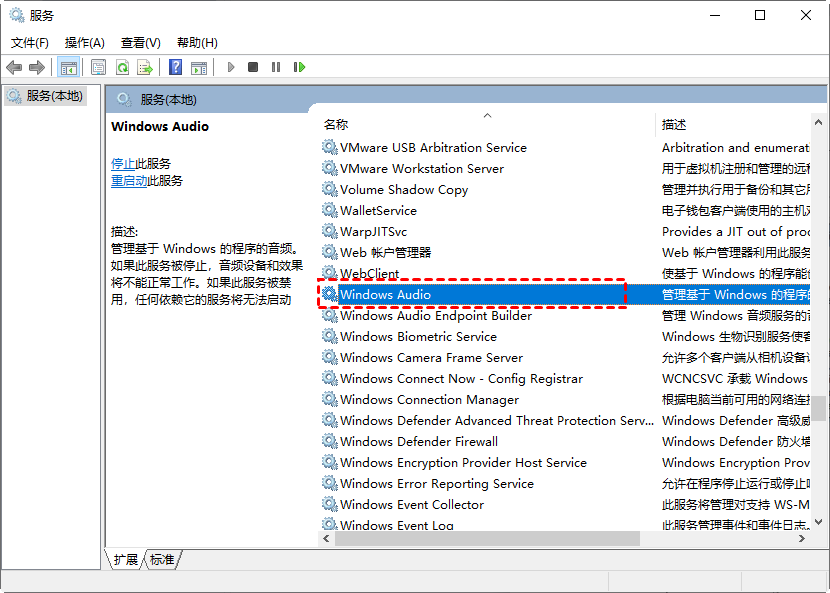The height and width of the screenshot is (593, 830).
Task: Click the Restart Service icon
Action: click(300, 67)
